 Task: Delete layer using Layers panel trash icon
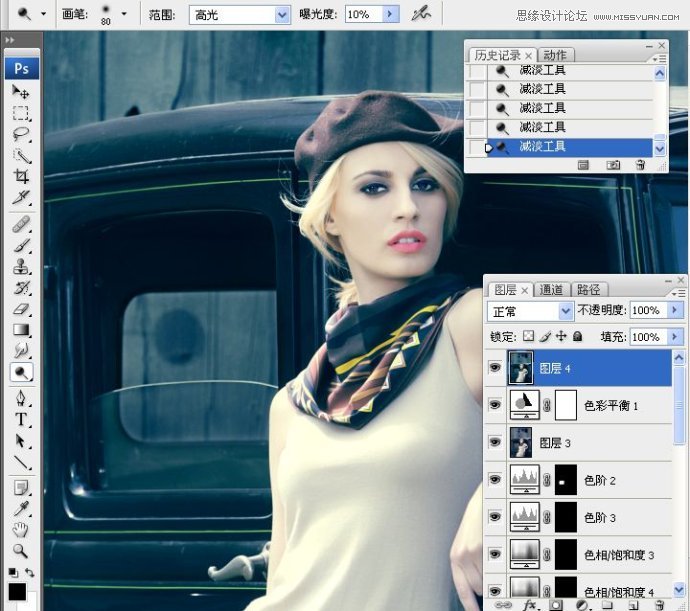(659, 605)
